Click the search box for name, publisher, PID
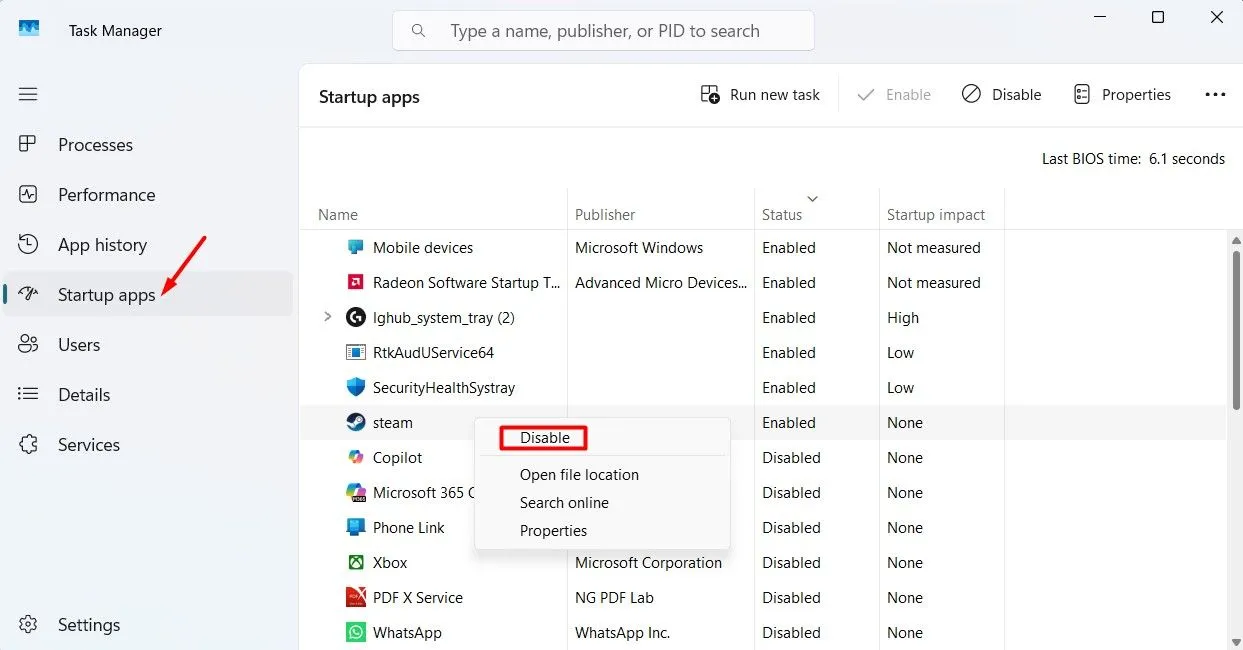The height and width of the screenshot is (650, 1243). pos(603,31)
